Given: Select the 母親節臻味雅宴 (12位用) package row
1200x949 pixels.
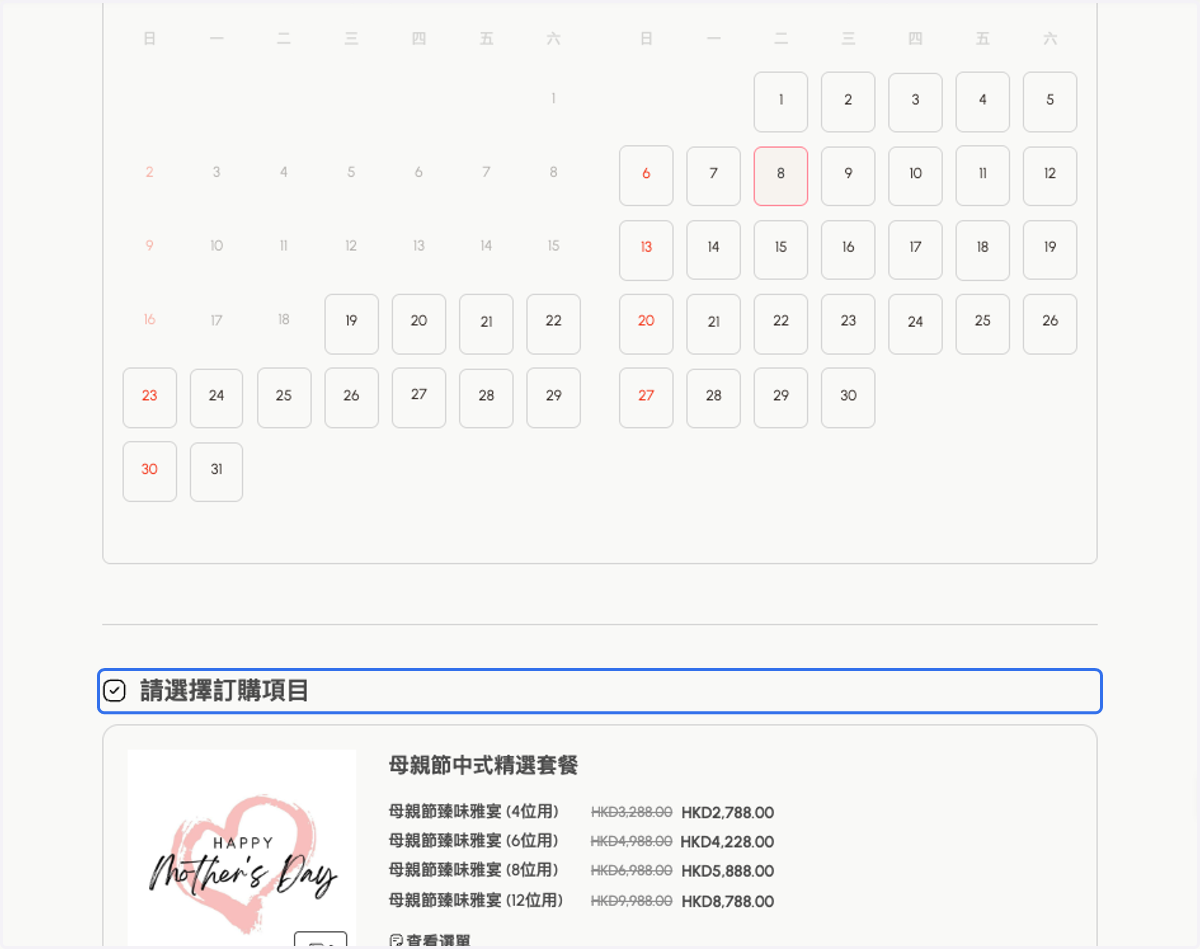Looking at the screenshot, I should click(581, 900).
